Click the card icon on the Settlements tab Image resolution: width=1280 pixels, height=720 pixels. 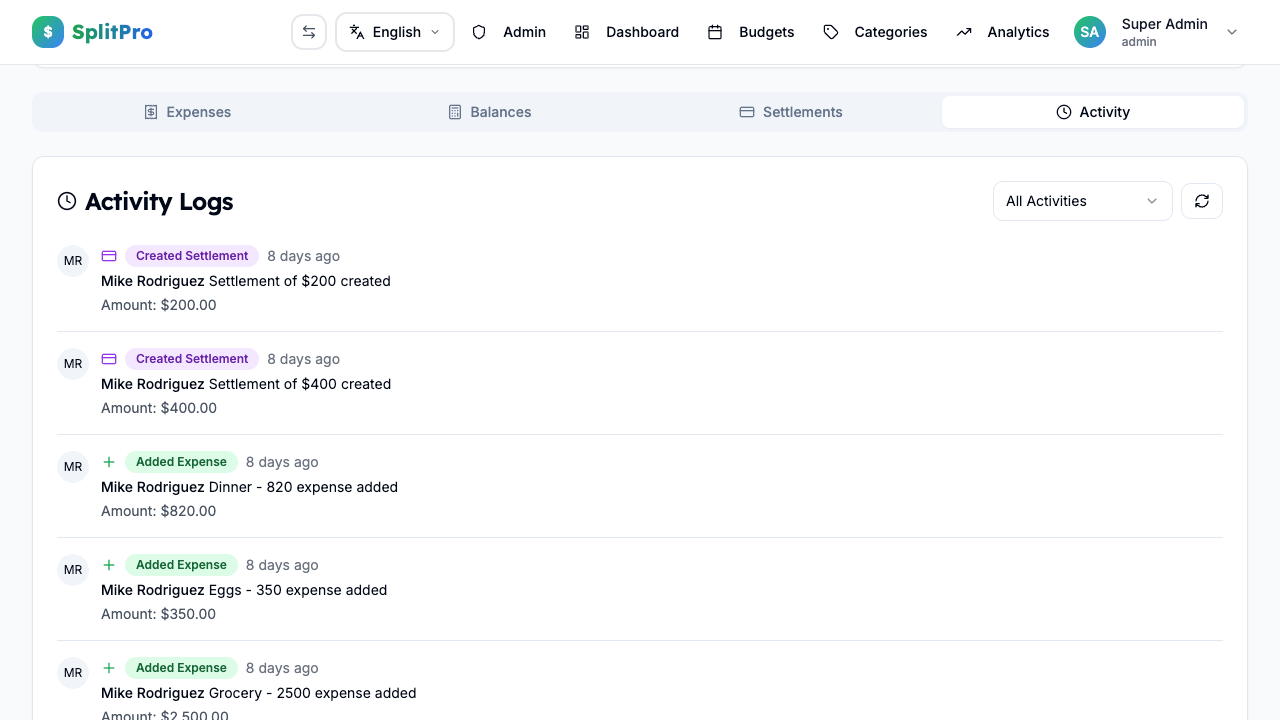(x=747, y=111)
